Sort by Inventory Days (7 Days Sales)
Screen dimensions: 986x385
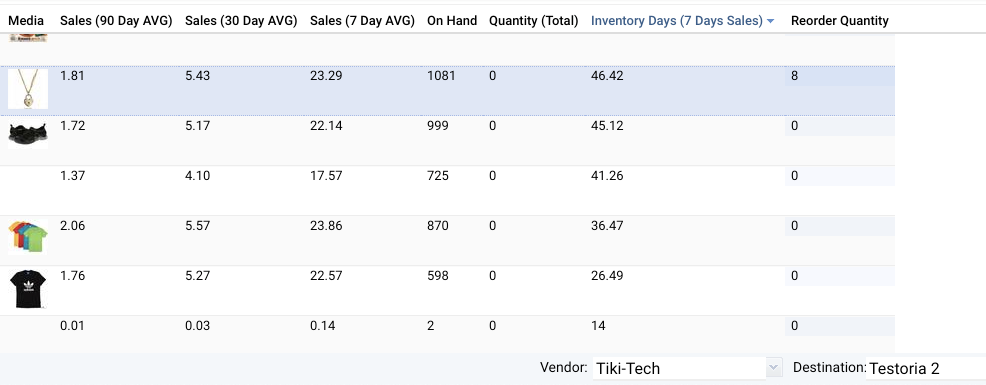[677, 21]
